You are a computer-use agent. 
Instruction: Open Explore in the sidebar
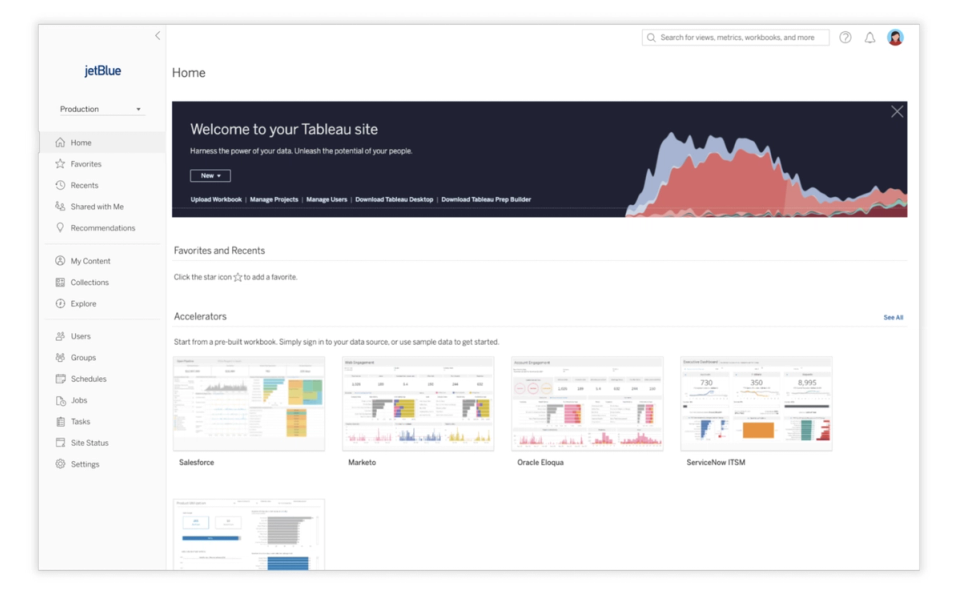tap(83, 304)
